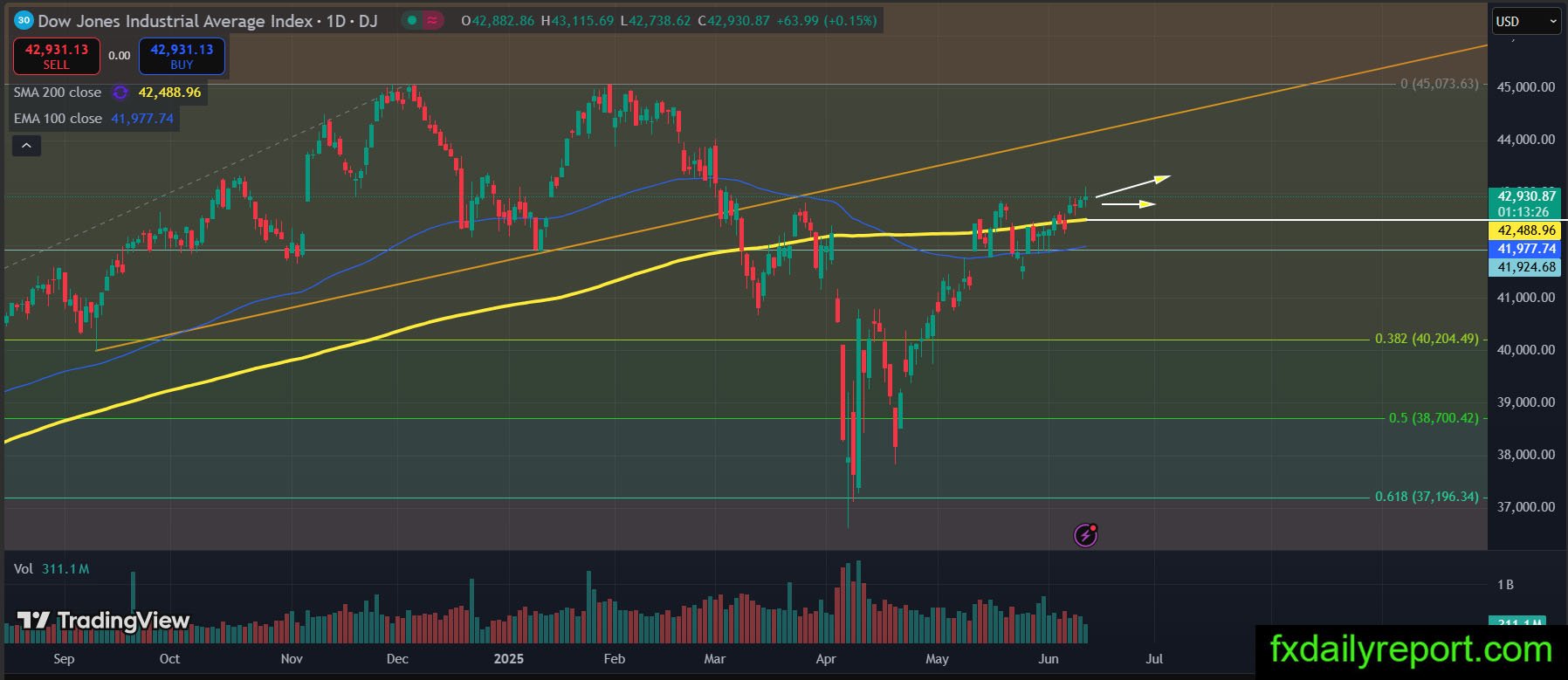
Task: Open the purple lightning bolt event icon
Action: pos(1085,534)
